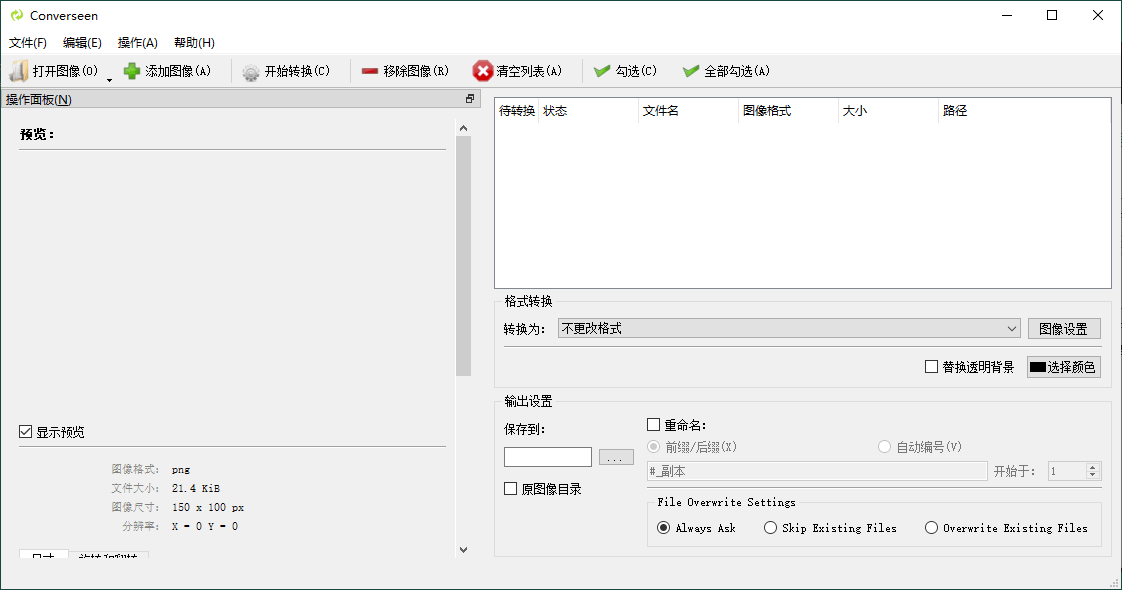Select the 自动编号 radio button
The image size is (1122, 590).
pyautogui.click(x=884, y=447)
